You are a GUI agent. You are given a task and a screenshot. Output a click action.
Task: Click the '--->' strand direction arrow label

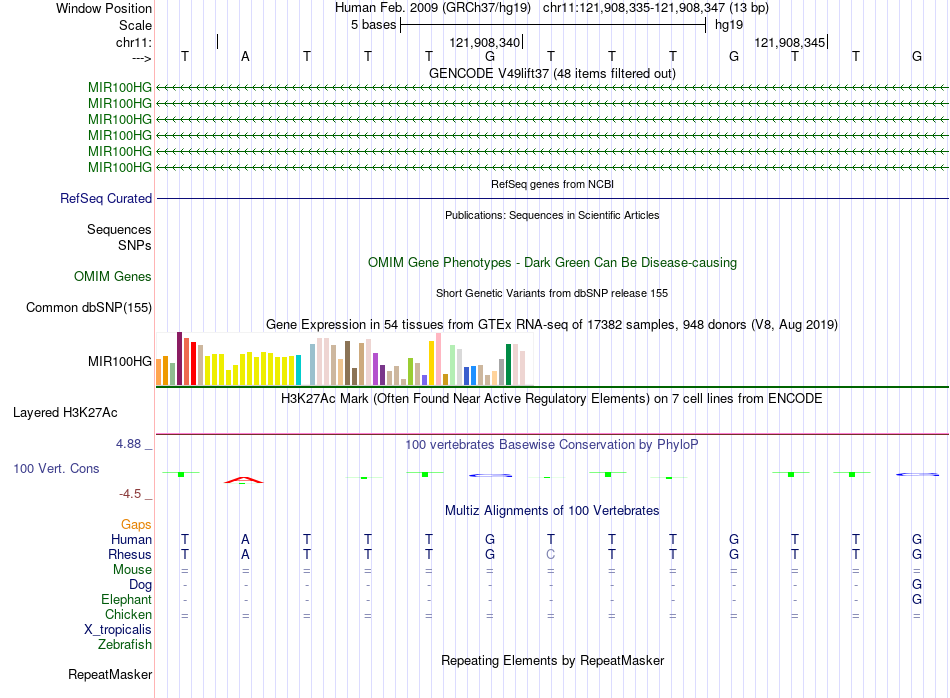[142, 58]
